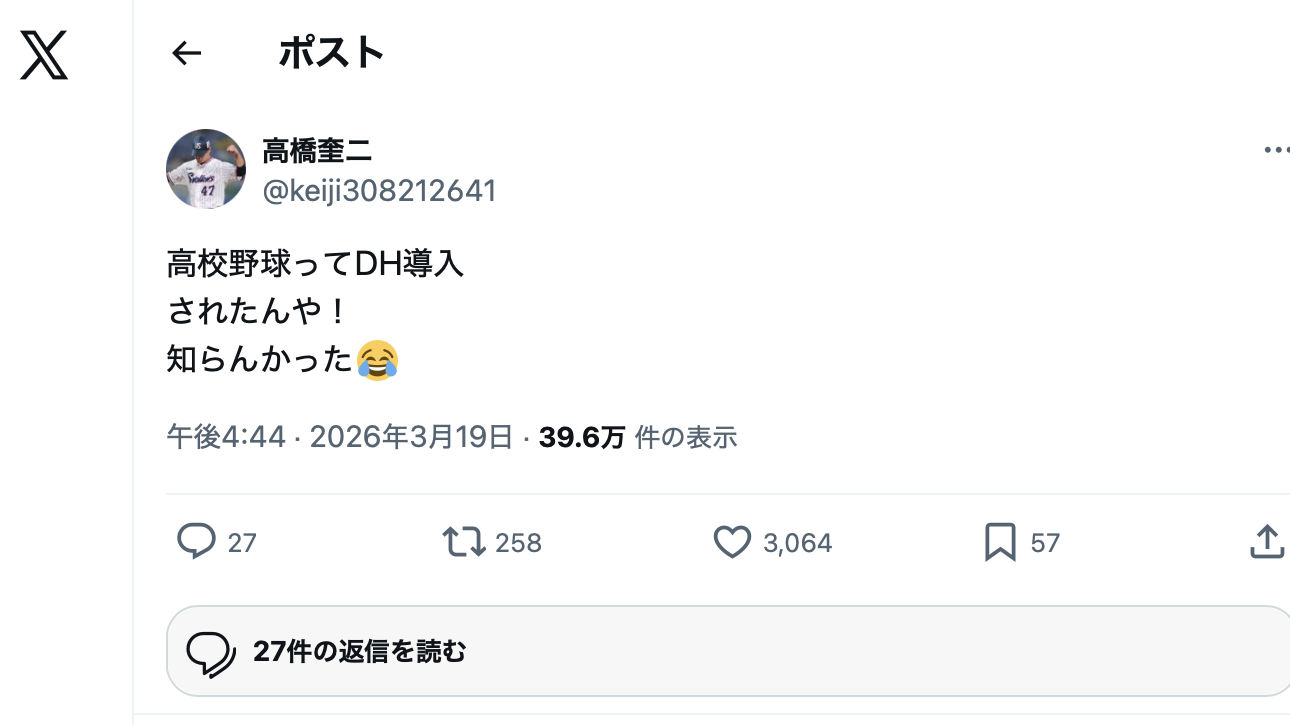Open the reply icon on the post
Screen dimensions: 1290x725
point(197,542)
